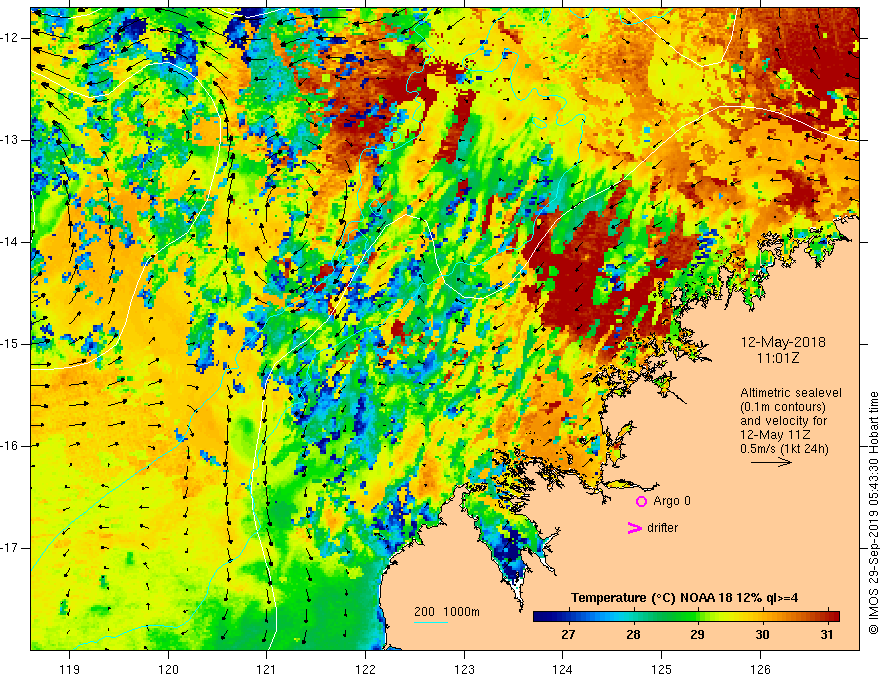Click the IMOS copyright timestamp text
Viewport: 880px width, 680px height.
coord(873,513)
